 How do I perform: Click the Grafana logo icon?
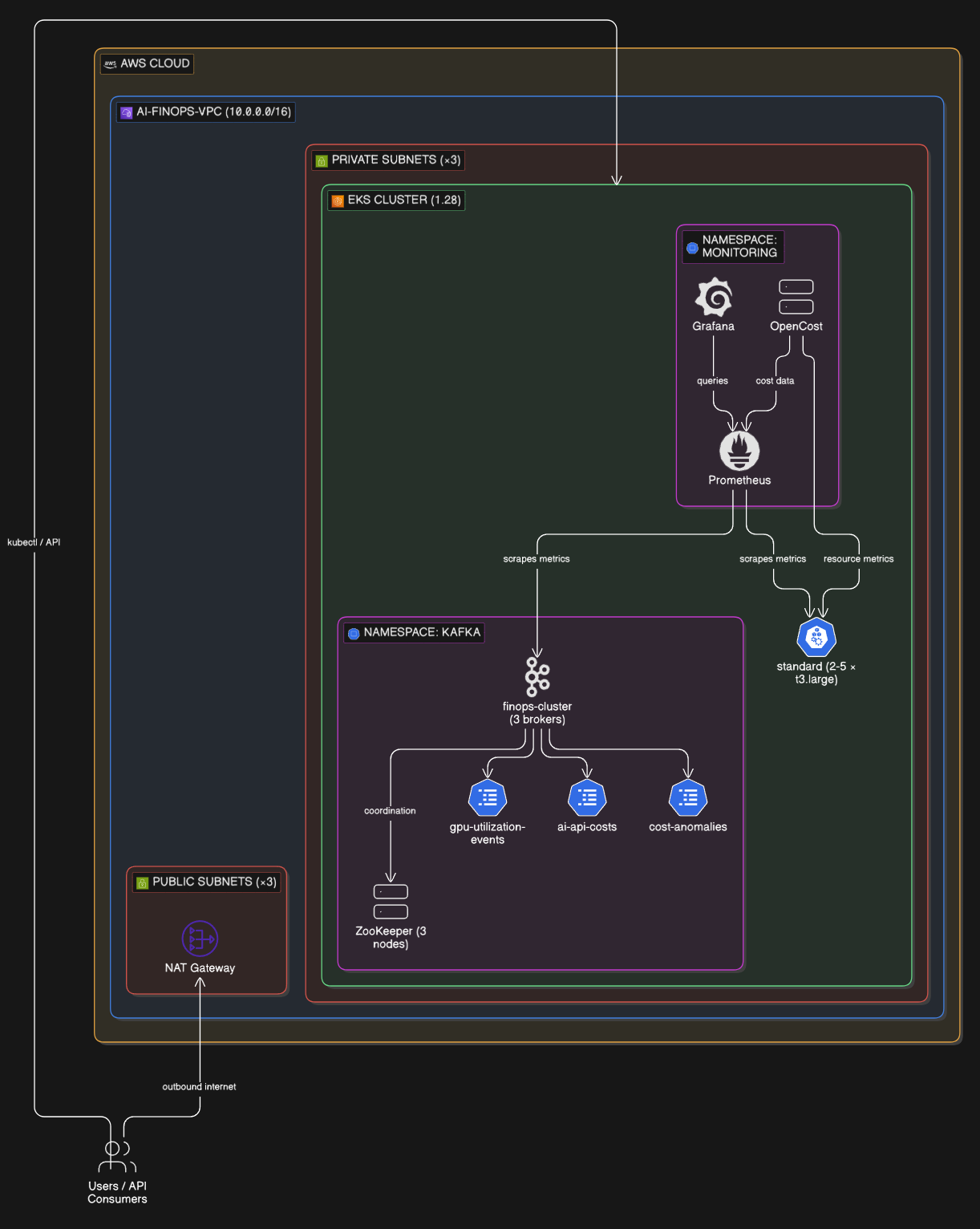714,298
